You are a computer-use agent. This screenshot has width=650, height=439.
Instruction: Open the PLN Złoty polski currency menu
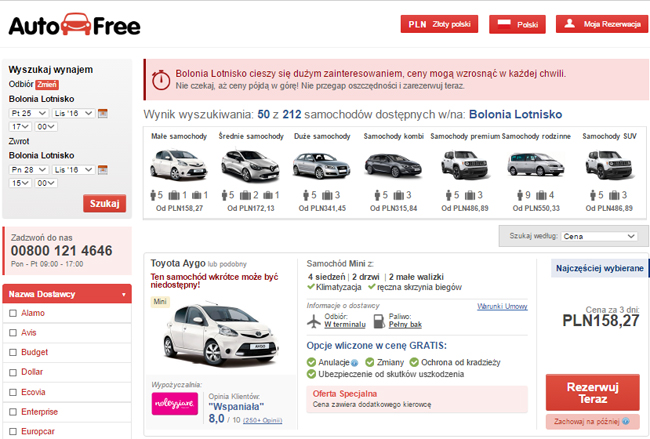439,24
